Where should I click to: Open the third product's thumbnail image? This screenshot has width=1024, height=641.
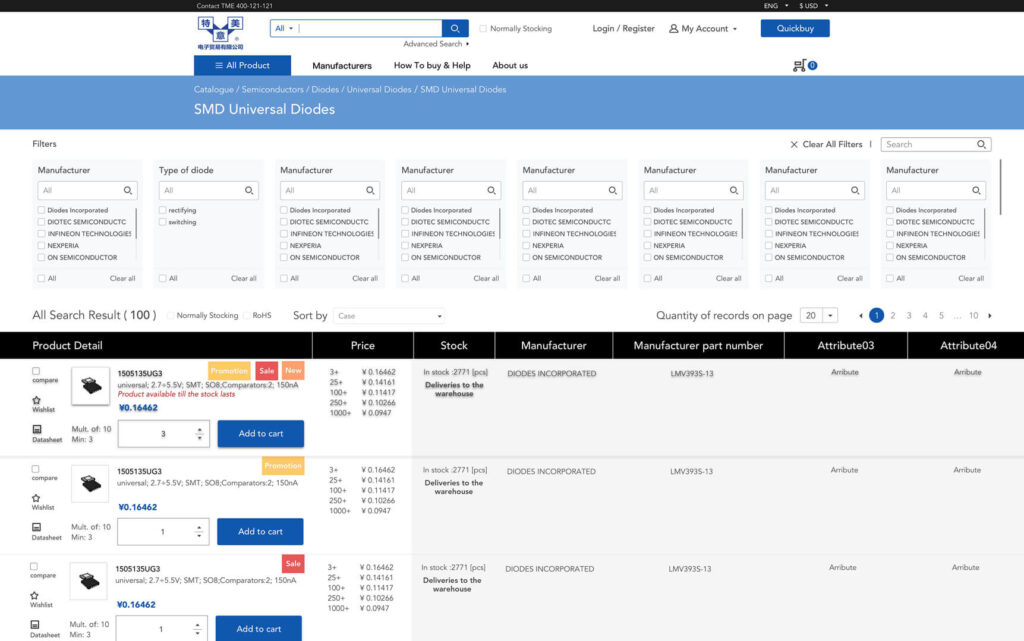click(89, 581)
